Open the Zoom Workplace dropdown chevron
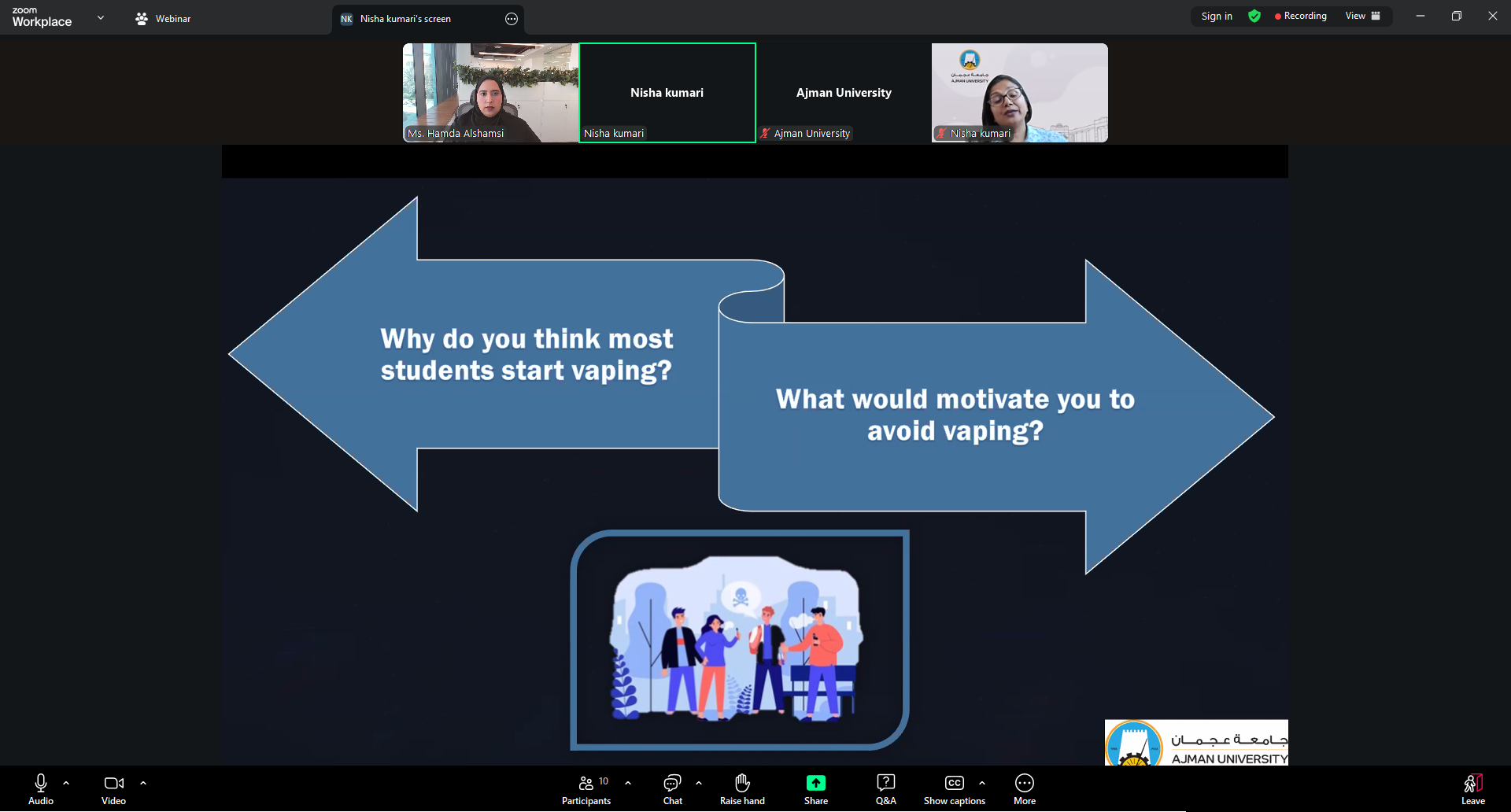Viewport: 1511px width, 812px height. [101, 17]
